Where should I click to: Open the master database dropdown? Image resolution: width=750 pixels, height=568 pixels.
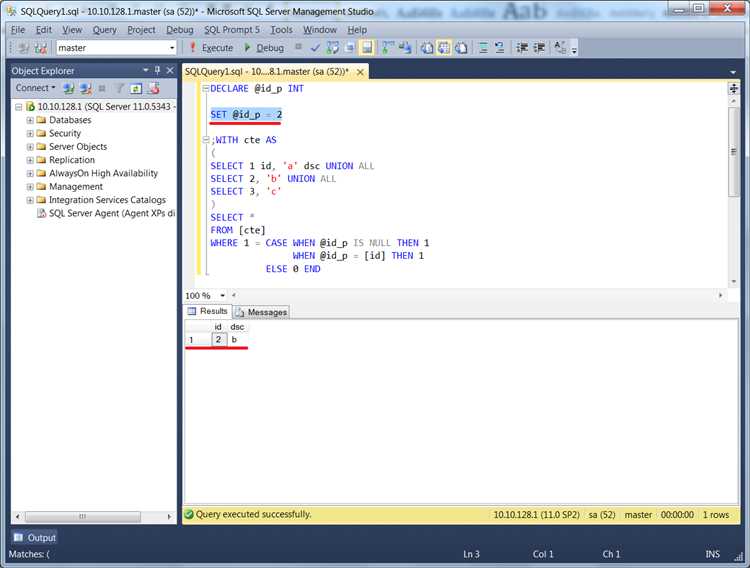pos(172,48)
